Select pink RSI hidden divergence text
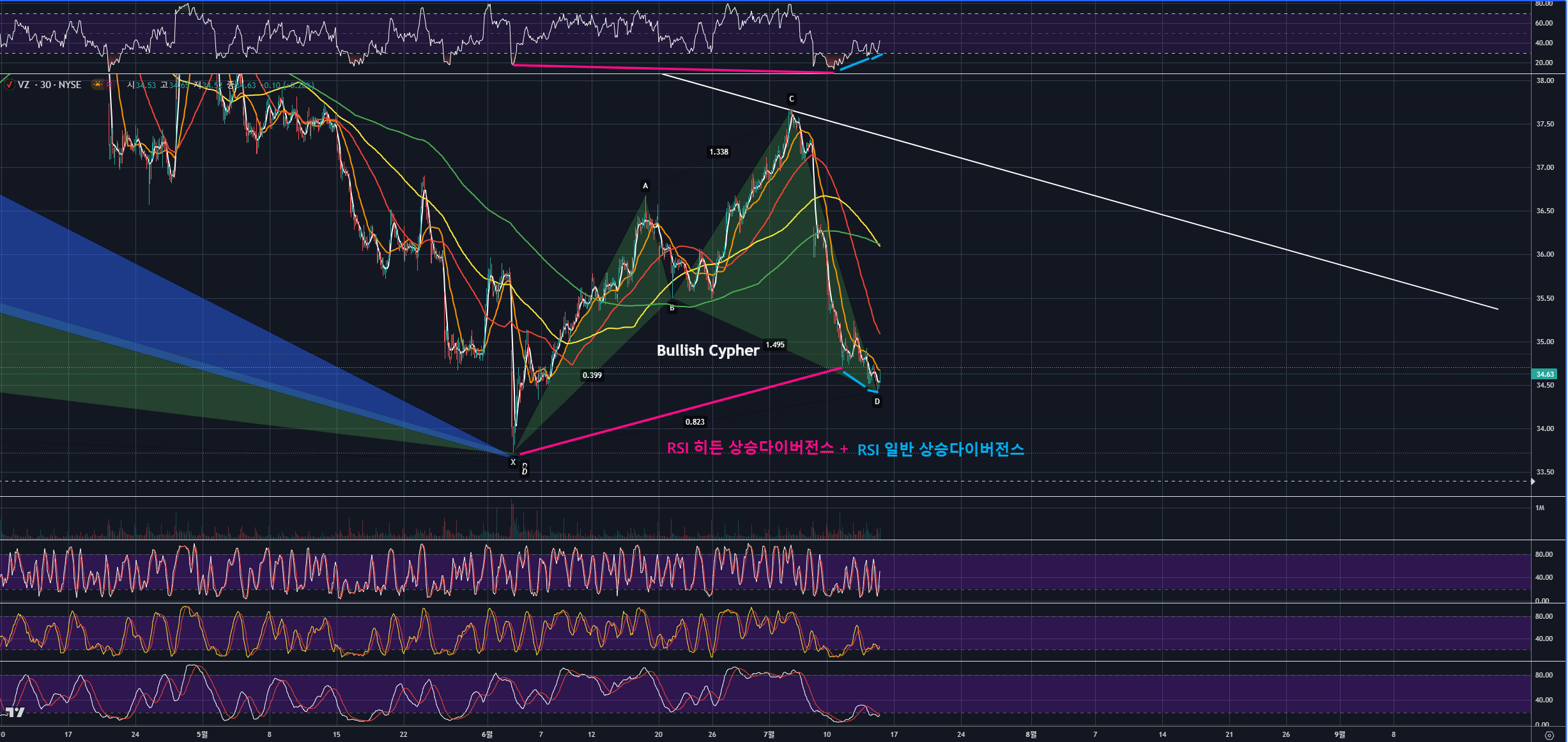The width and height of the screenshot is (1568, 742). click(x=750, y=448)
